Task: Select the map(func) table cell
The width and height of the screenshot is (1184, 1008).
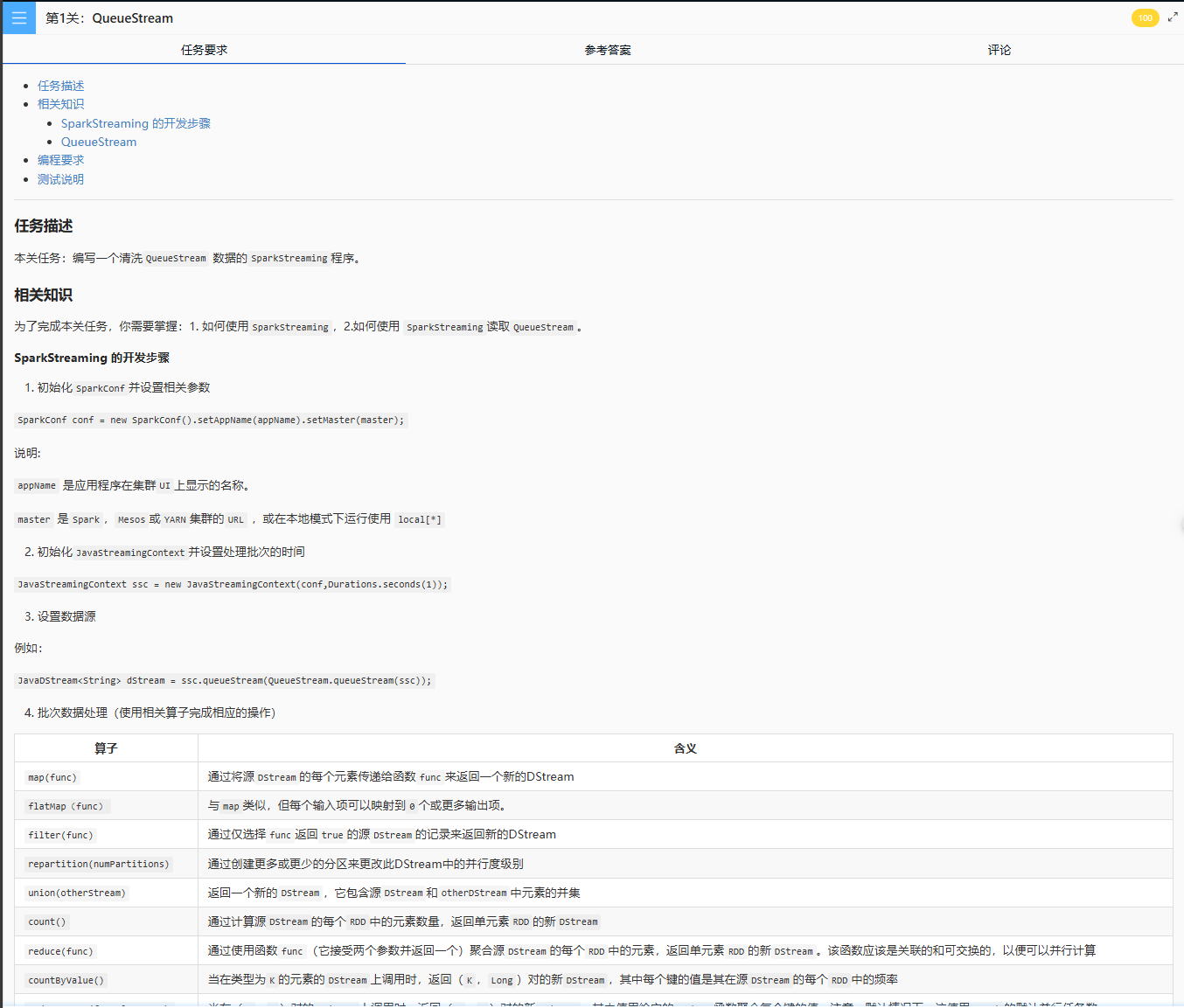Action: coord(52,777)
